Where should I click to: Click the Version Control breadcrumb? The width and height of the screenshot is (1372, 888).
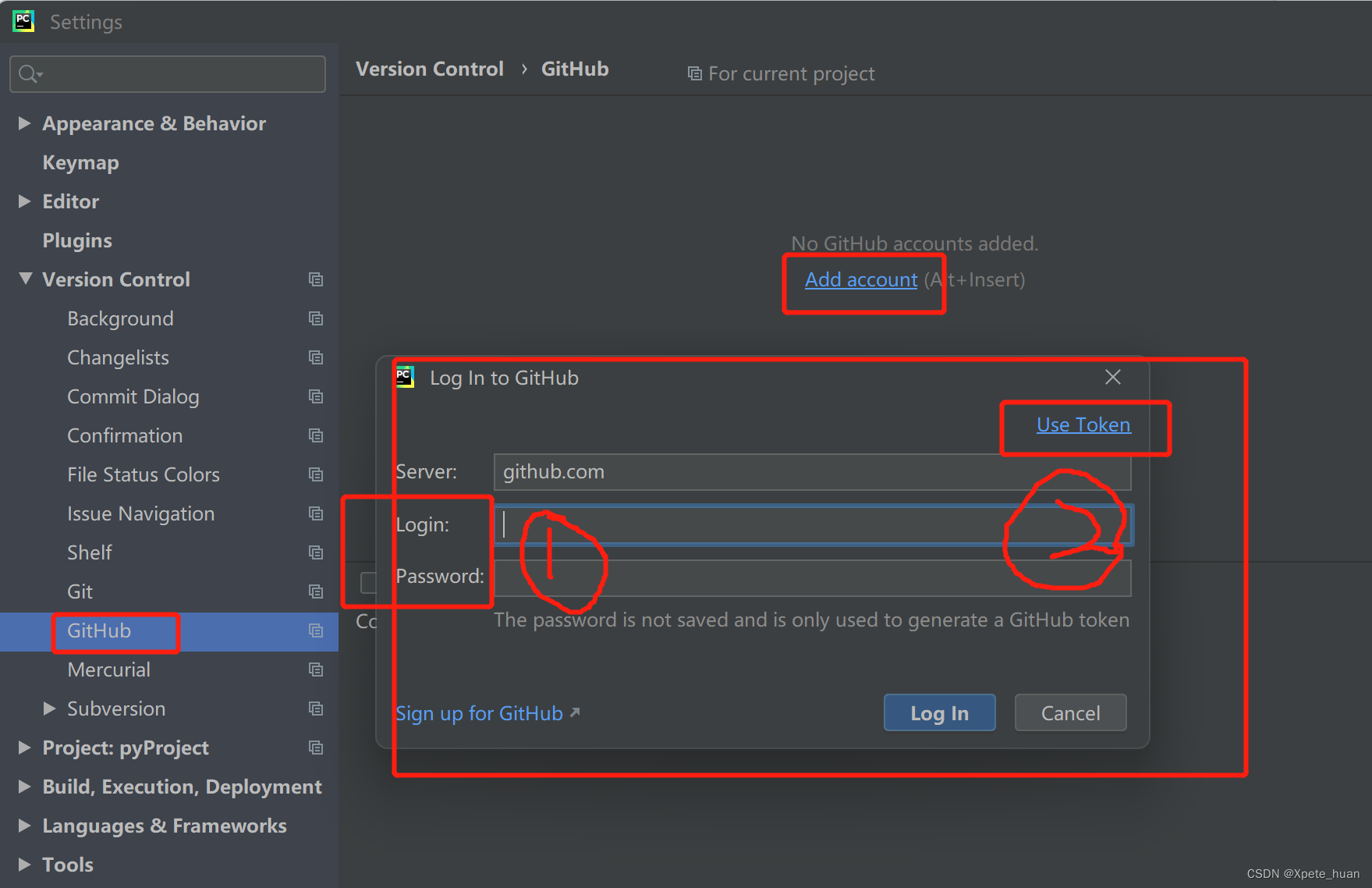(x=430, y=69)
